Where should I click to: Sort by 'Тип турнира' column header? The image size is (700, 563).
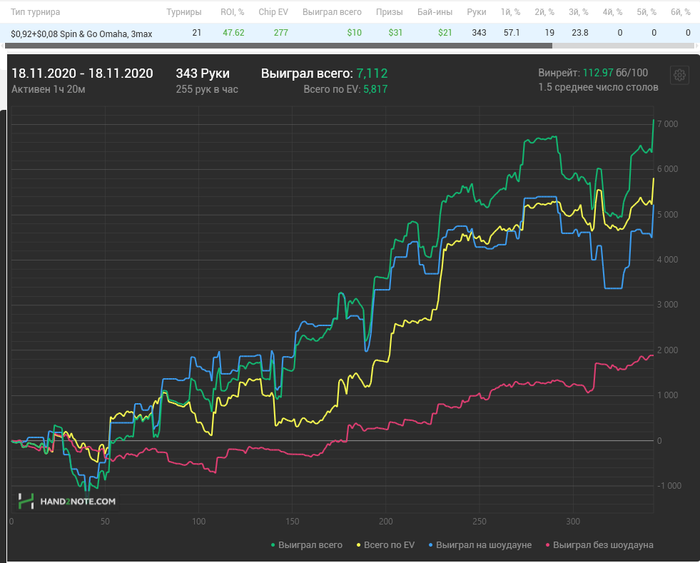pyautogui.click(x=36, y=12)
